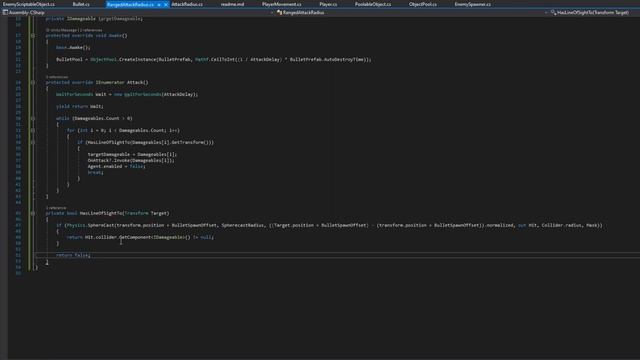The height and width of the screenshot is (360, 640).
Task: Click 'Agent.enabled = false;' line
Action: [x=116, y=167]
